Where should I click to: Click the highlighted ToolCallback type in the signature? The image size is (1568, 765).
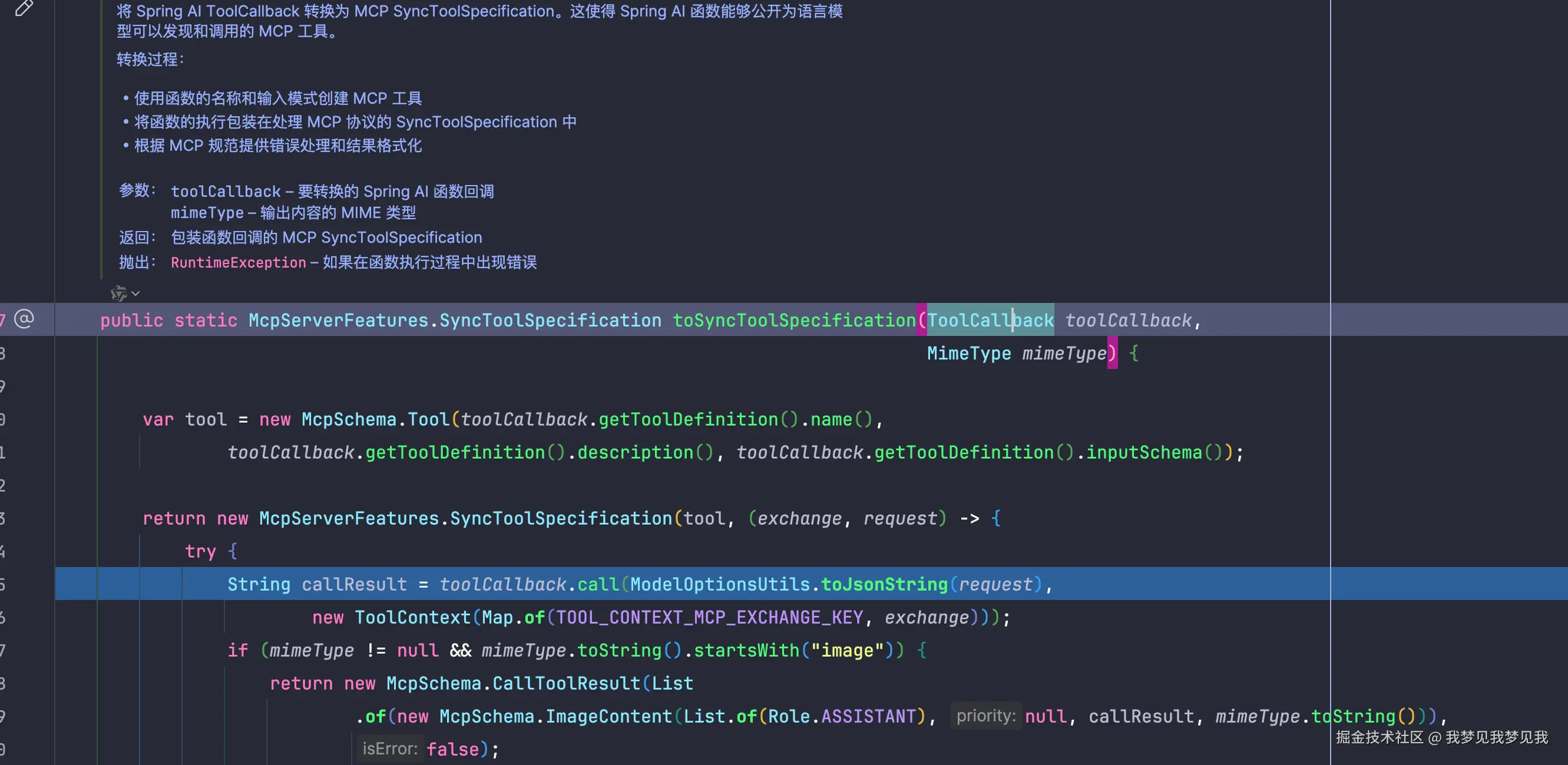click(990, 321)
